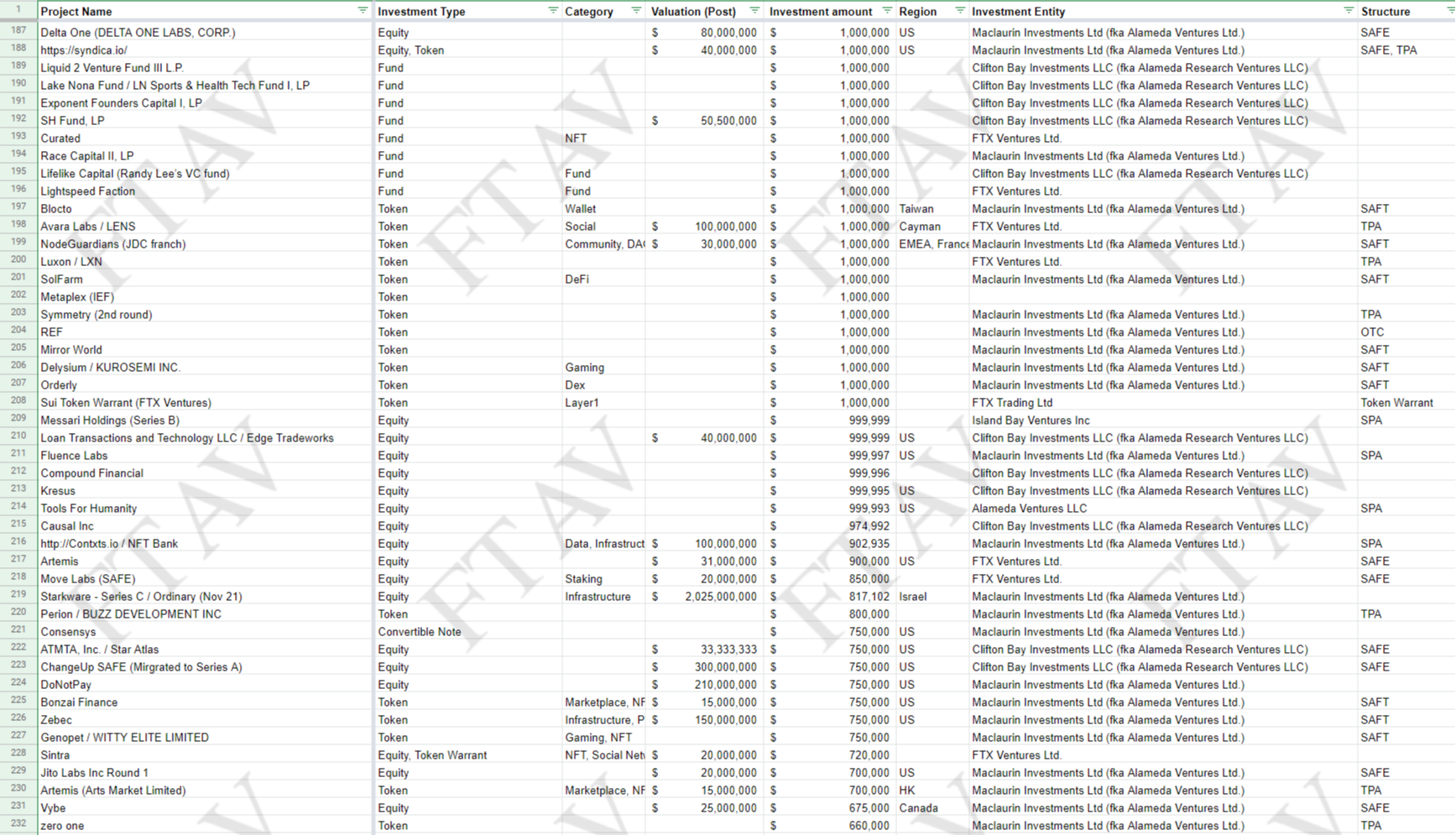Click the Category column filter icon
1456x835 pixels.
coord(635,11)
